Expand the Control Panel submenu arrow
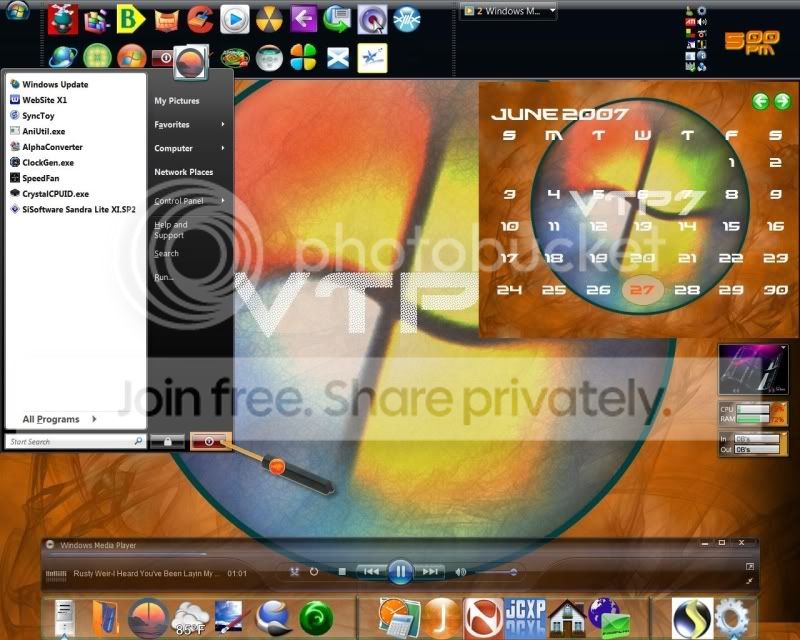The height and width of the screenshot is (640, 800). 223,201
